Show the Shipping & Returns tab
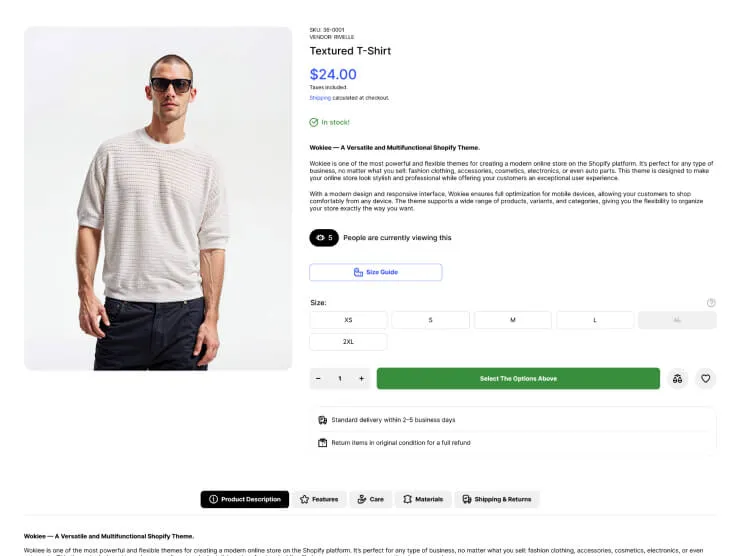 point(496,499)
